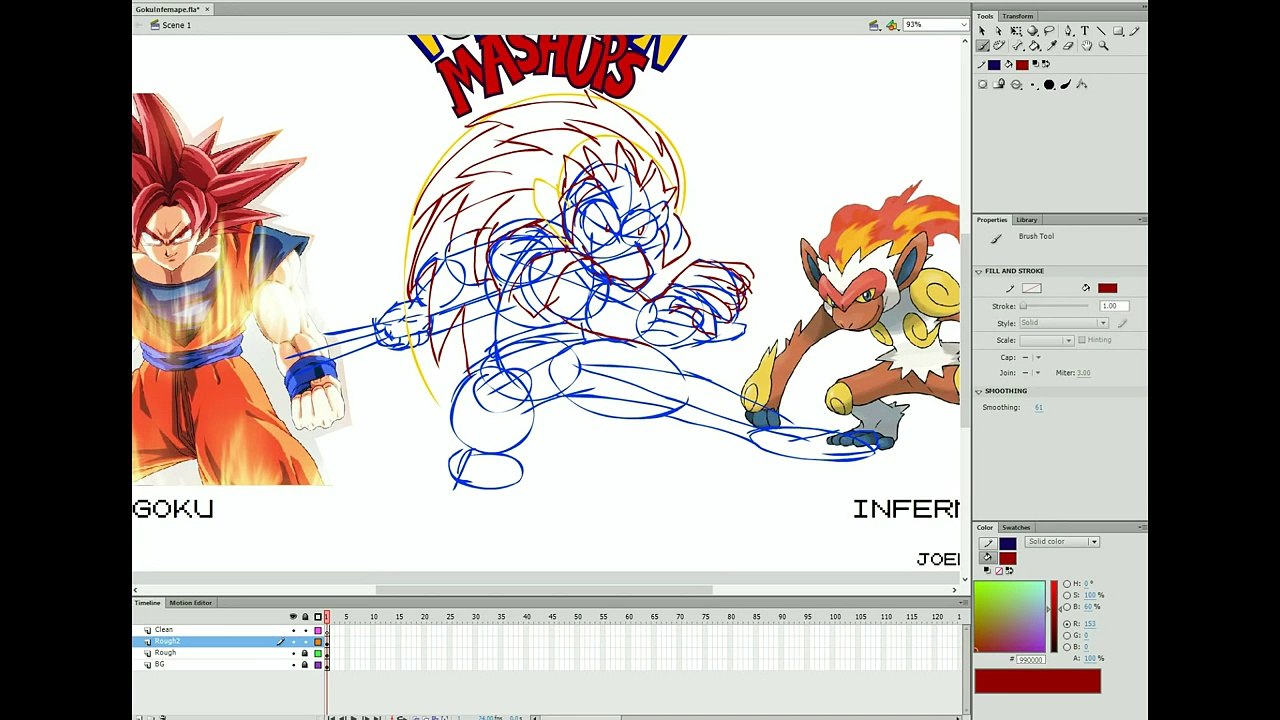Viewport: 1280px width, 720px height.
Task: Click the red brightness slider strip
Action: point(1054,616)
